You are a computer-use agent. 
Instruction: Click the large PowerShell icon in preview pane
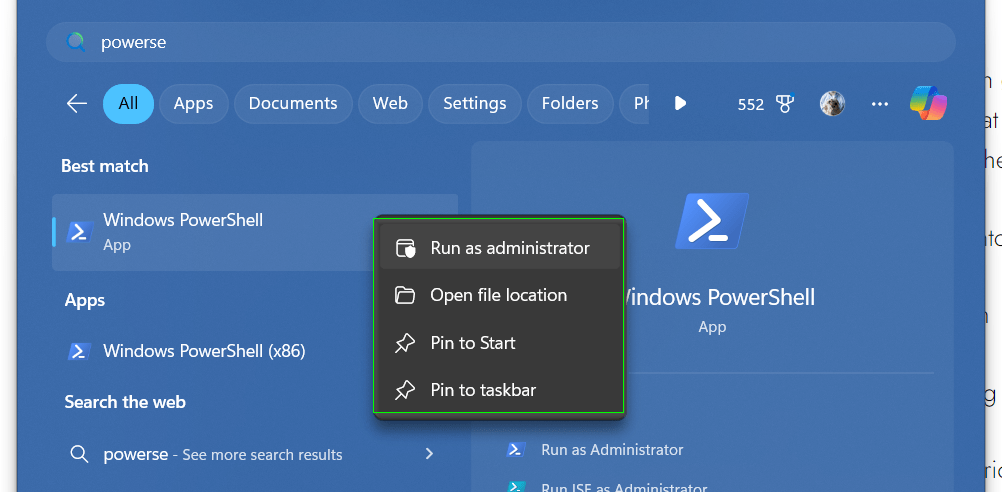pos(711,220)
